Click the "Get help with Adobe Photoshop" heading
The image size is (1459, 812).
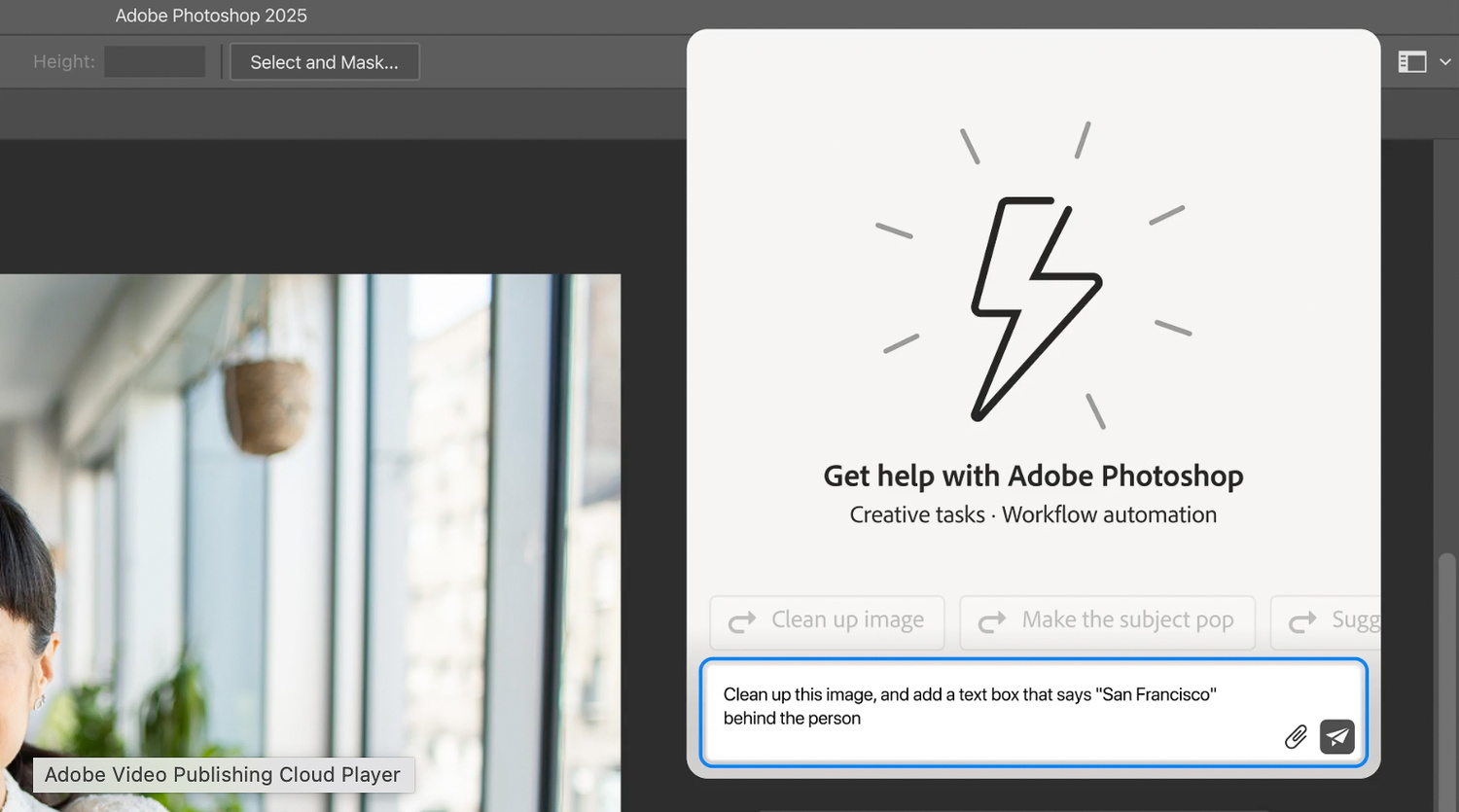(x=1033, y=476)
